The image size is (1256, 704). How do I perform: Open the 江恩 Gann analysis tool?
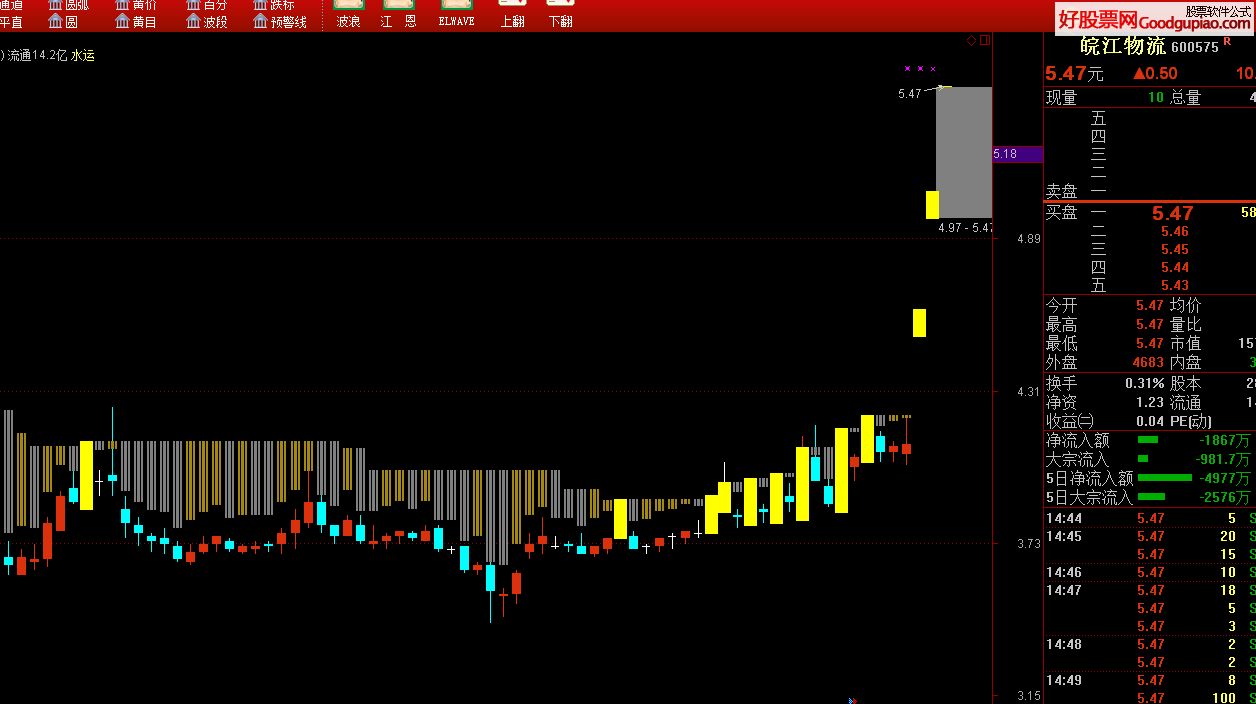[398, 14]
